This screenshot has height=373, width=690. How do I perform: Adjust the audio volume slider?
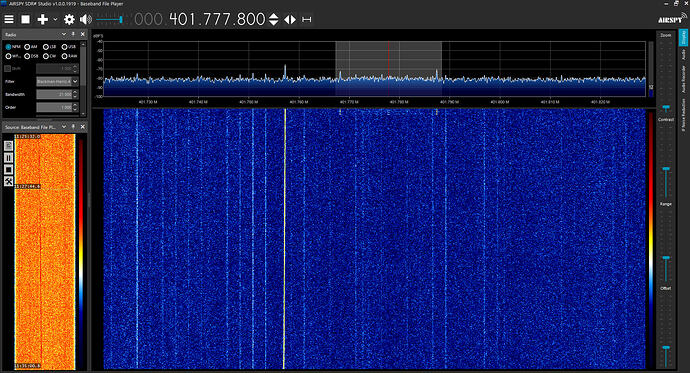coord(110,19)
